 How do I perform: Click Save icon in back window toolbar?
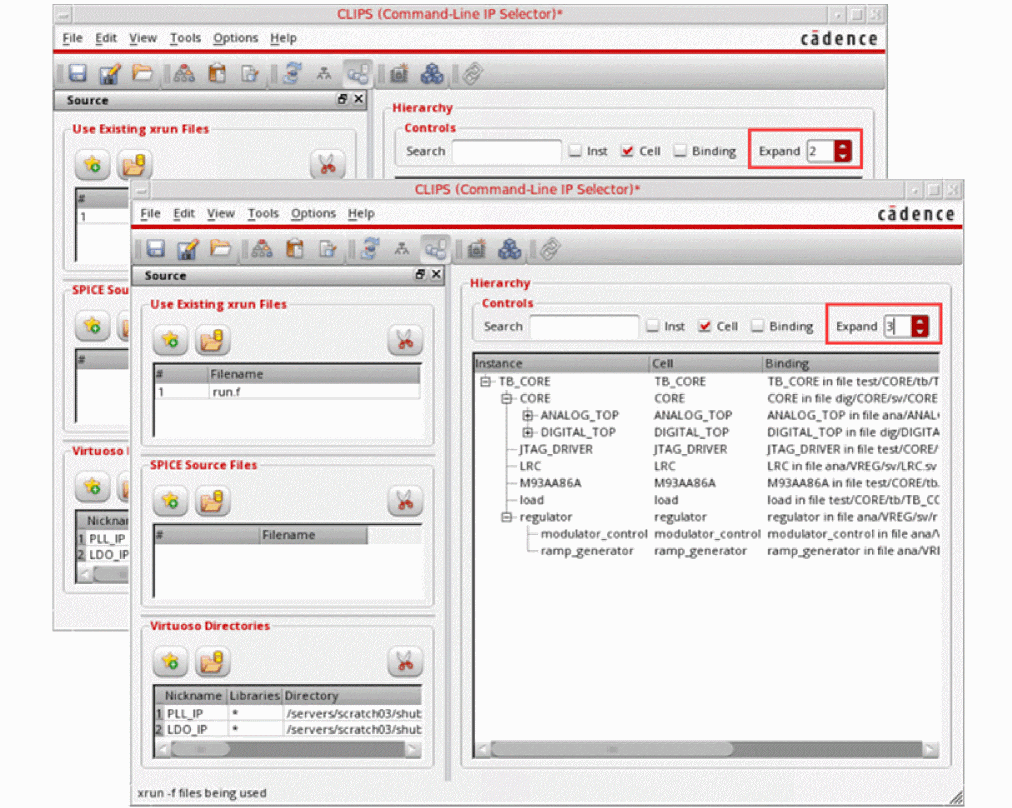[77, 74]
